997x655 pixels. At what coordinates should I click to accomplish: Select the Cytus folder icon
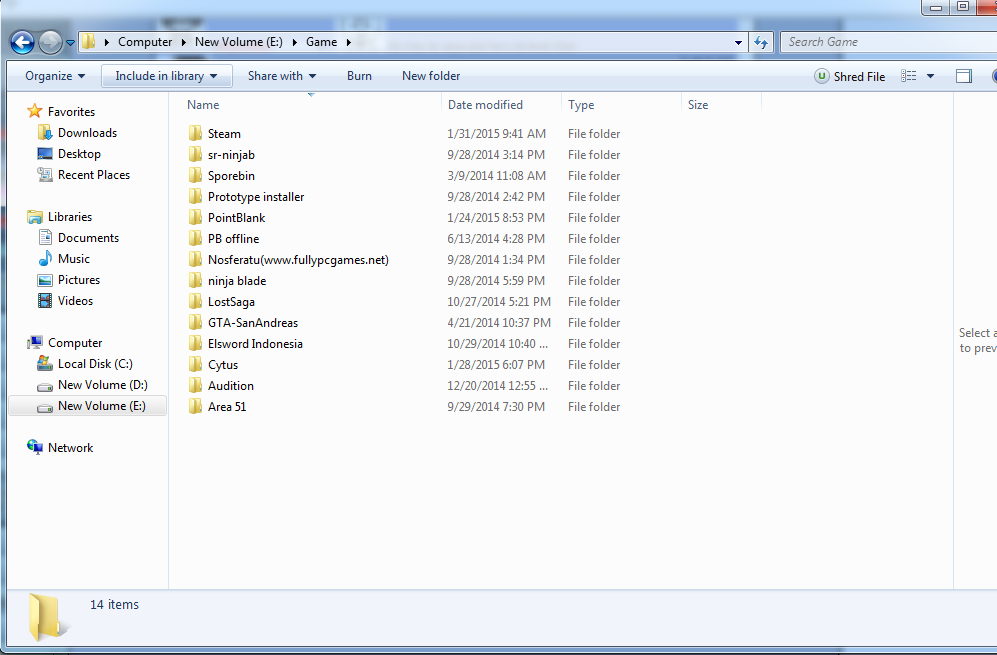pos(196,364)
